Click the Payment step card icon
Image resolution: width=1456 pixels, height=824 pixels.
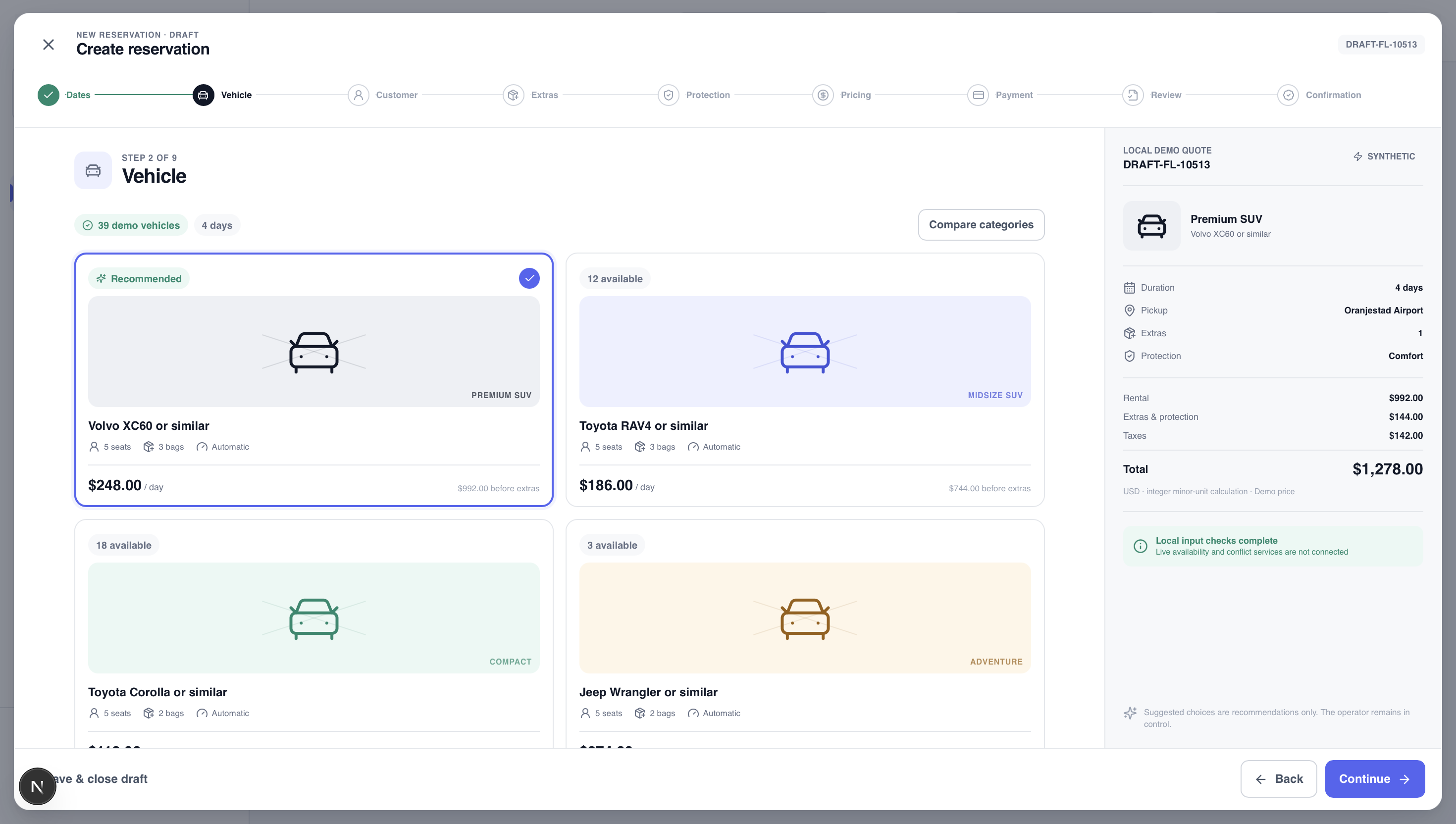(978, 95)
